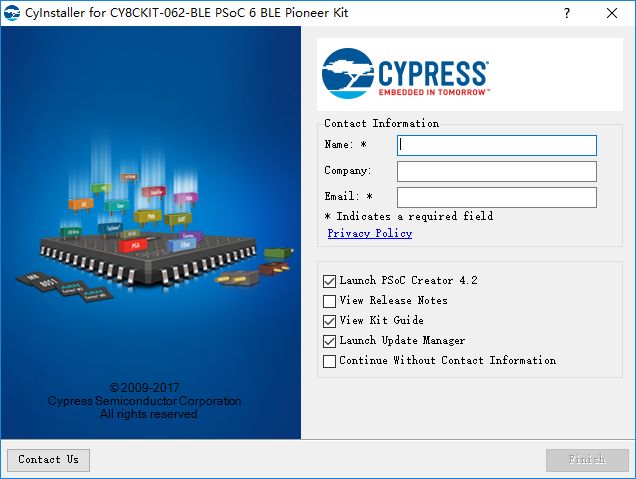The height and width of the screenshot is (479, 636).
Task: Click the Contact Us button
Action: [48, 460]
